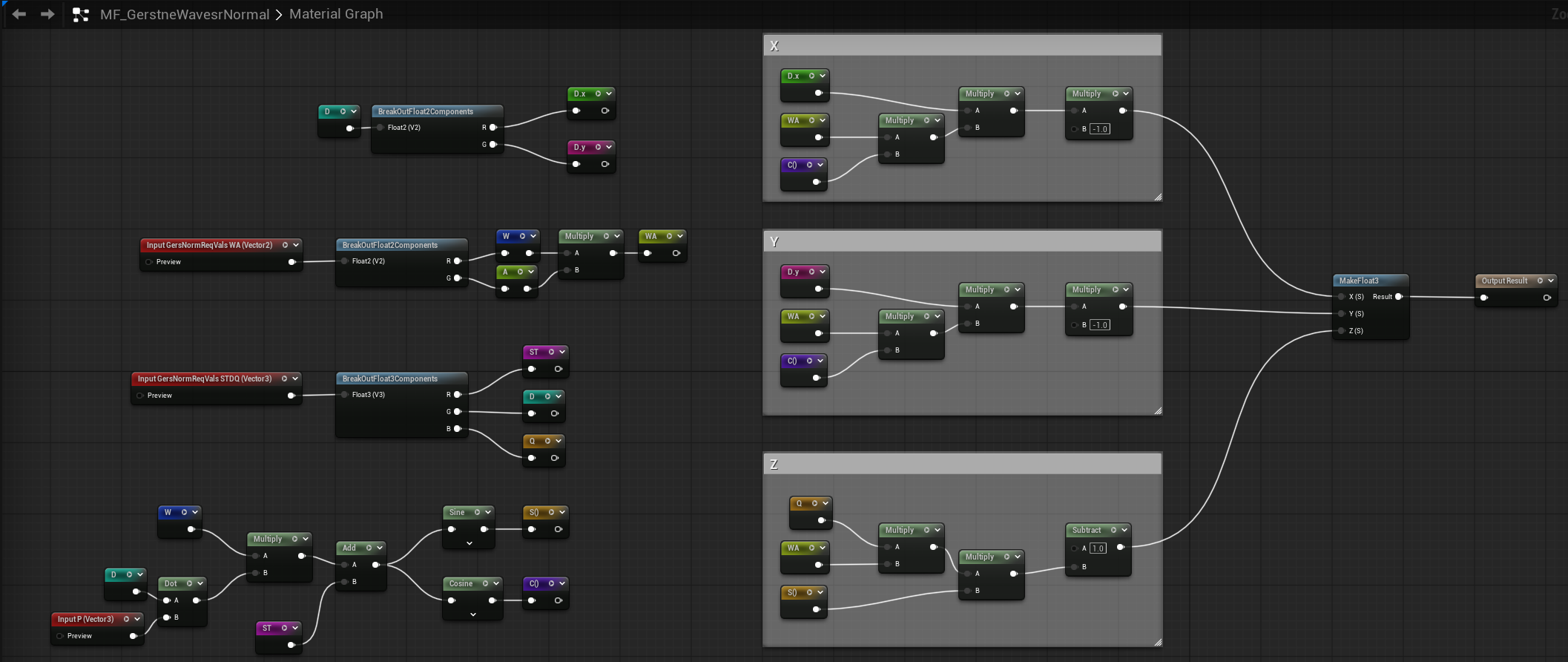Toggle the Preview pin on Input GersNormReqVals STDQ node

click(140, 396)
